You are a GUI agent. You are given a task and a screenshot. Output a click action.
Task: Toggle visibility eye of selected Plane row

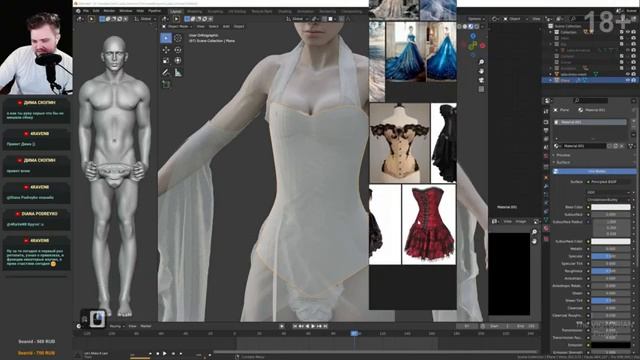(x=628, y=80)
